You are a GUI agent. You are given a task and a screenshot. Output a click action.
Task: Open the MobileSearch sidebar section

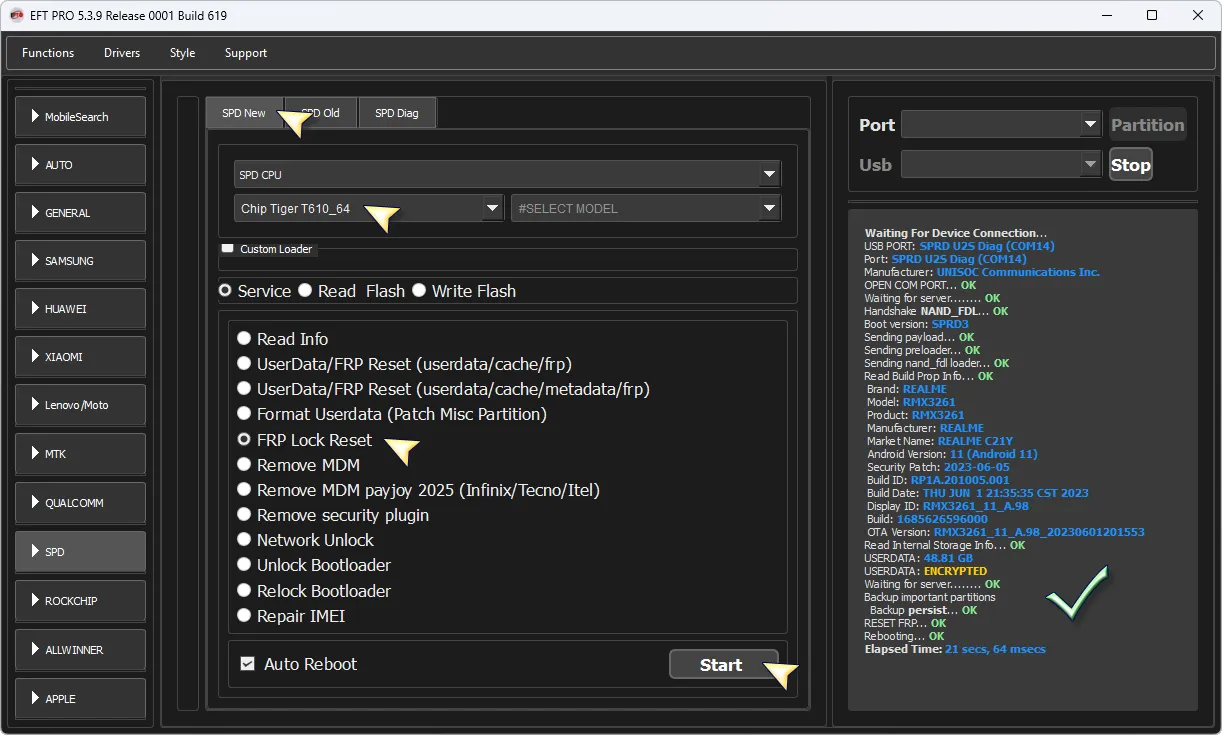click(80, 117)
